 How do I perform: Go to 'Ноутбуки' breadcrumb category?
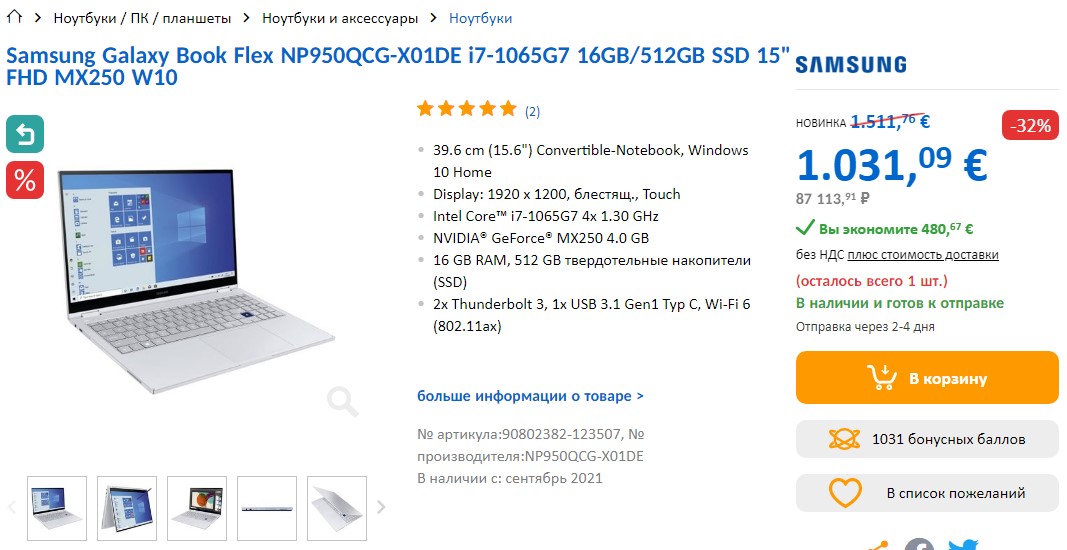point(480,18)
